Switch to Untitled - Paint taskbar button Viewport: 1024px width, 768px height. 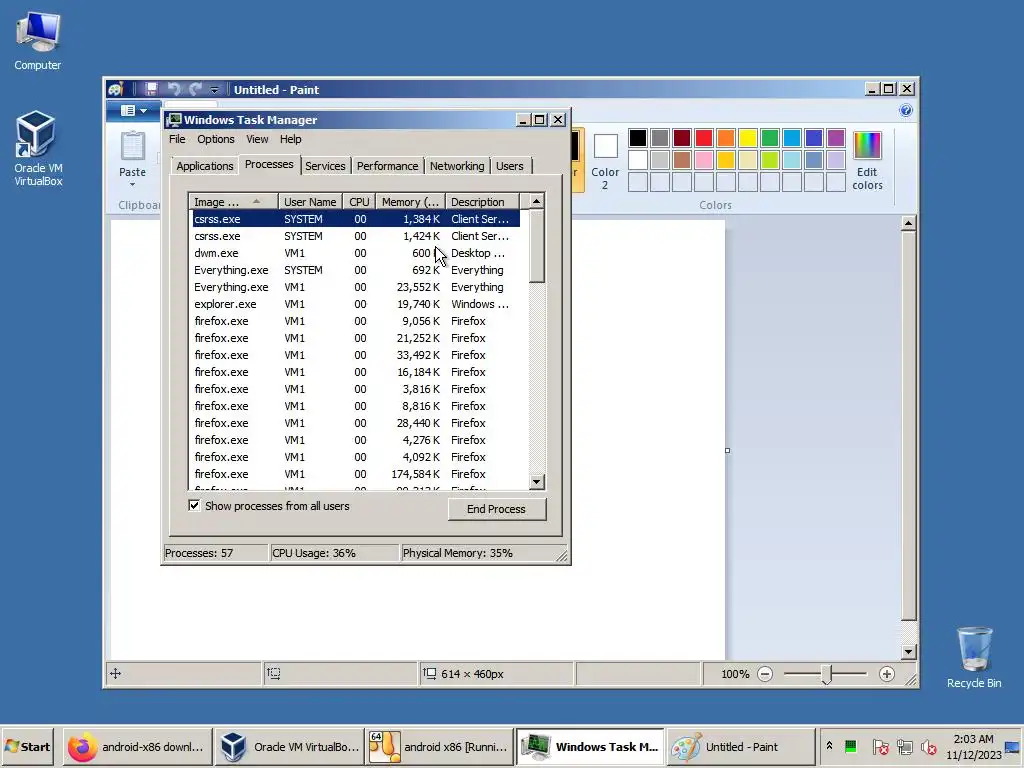(x=741, y=746)
